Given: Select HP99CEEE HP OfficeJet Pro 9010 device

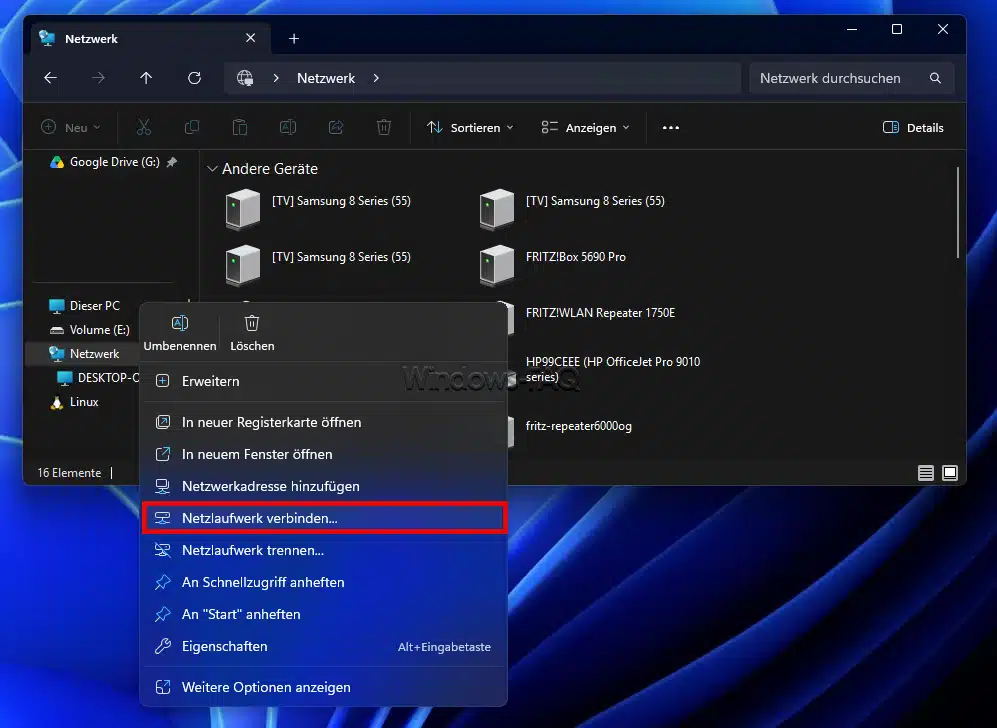Looking at the screenshot, I should [x=612, y=369].
